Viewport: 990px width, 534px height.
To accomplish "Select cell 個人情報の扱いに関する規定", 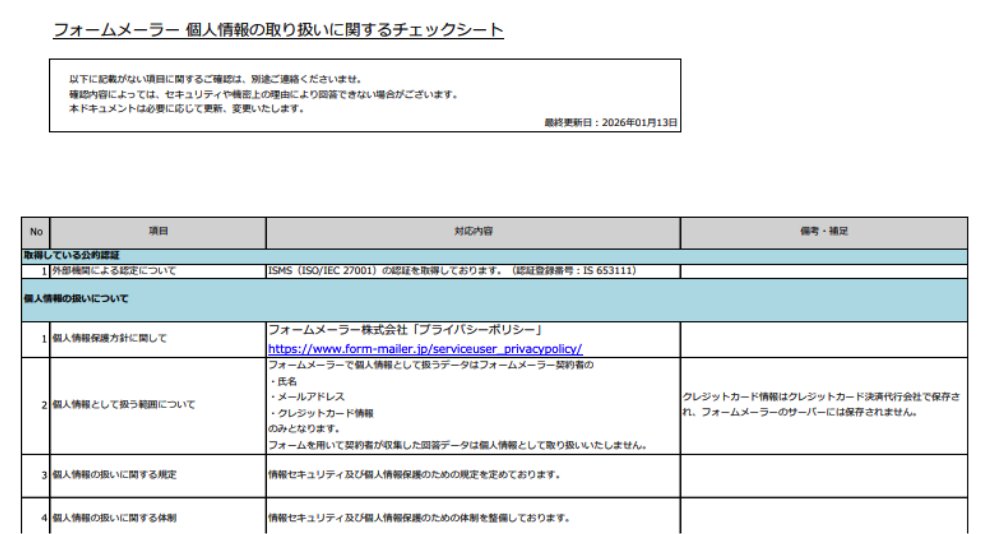I will pos(158,475).
